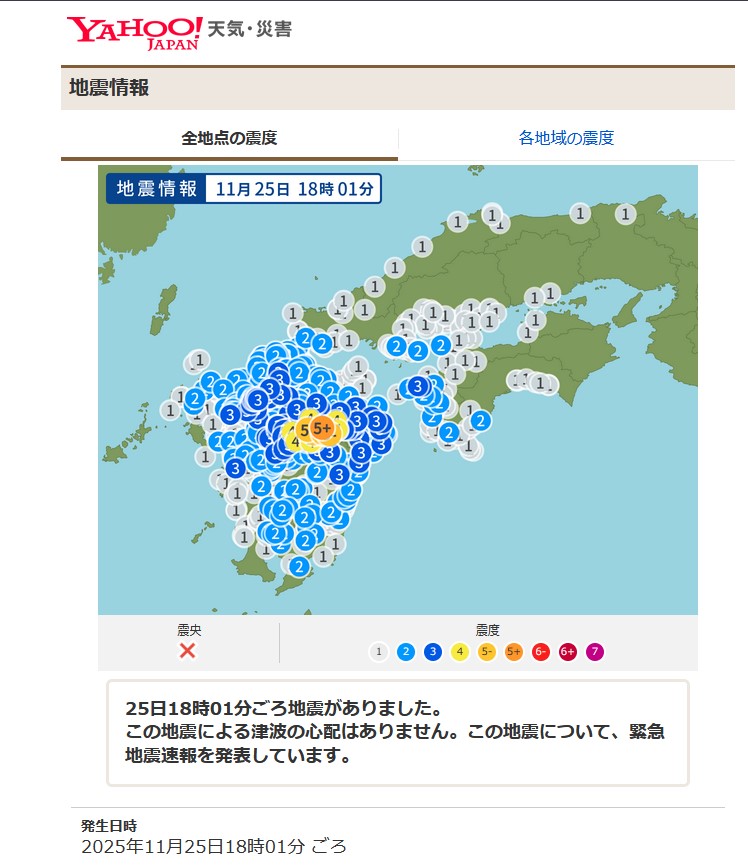The width and height of the screenshot is (748, 867).
Task: Click the rightmost gray 1 marker at top of map
Action: coord(625,213)
